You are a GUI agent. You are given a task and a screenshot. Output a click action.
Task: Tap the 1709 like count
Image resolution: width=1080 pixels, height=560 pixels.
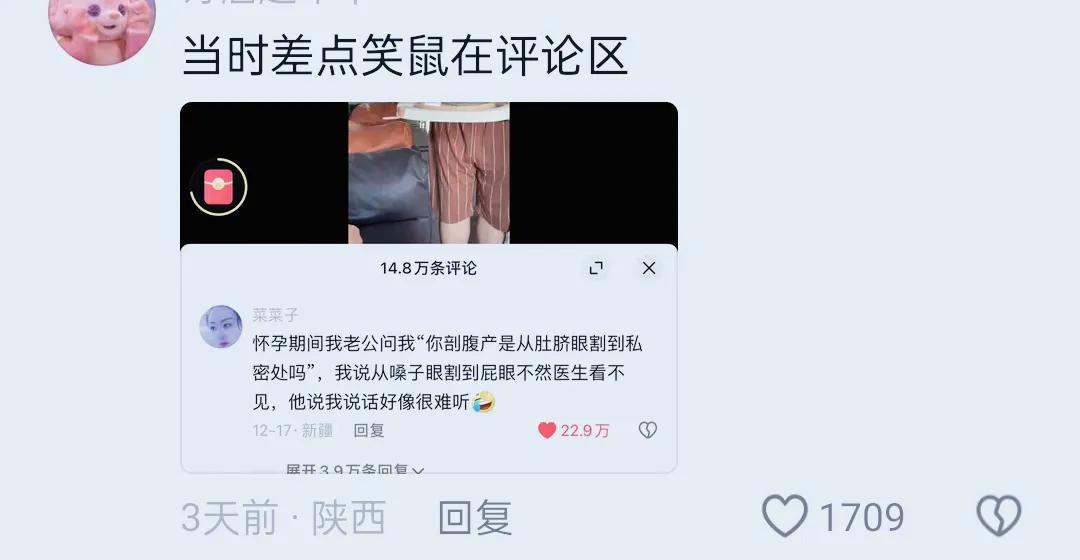(x=862, y=517)
